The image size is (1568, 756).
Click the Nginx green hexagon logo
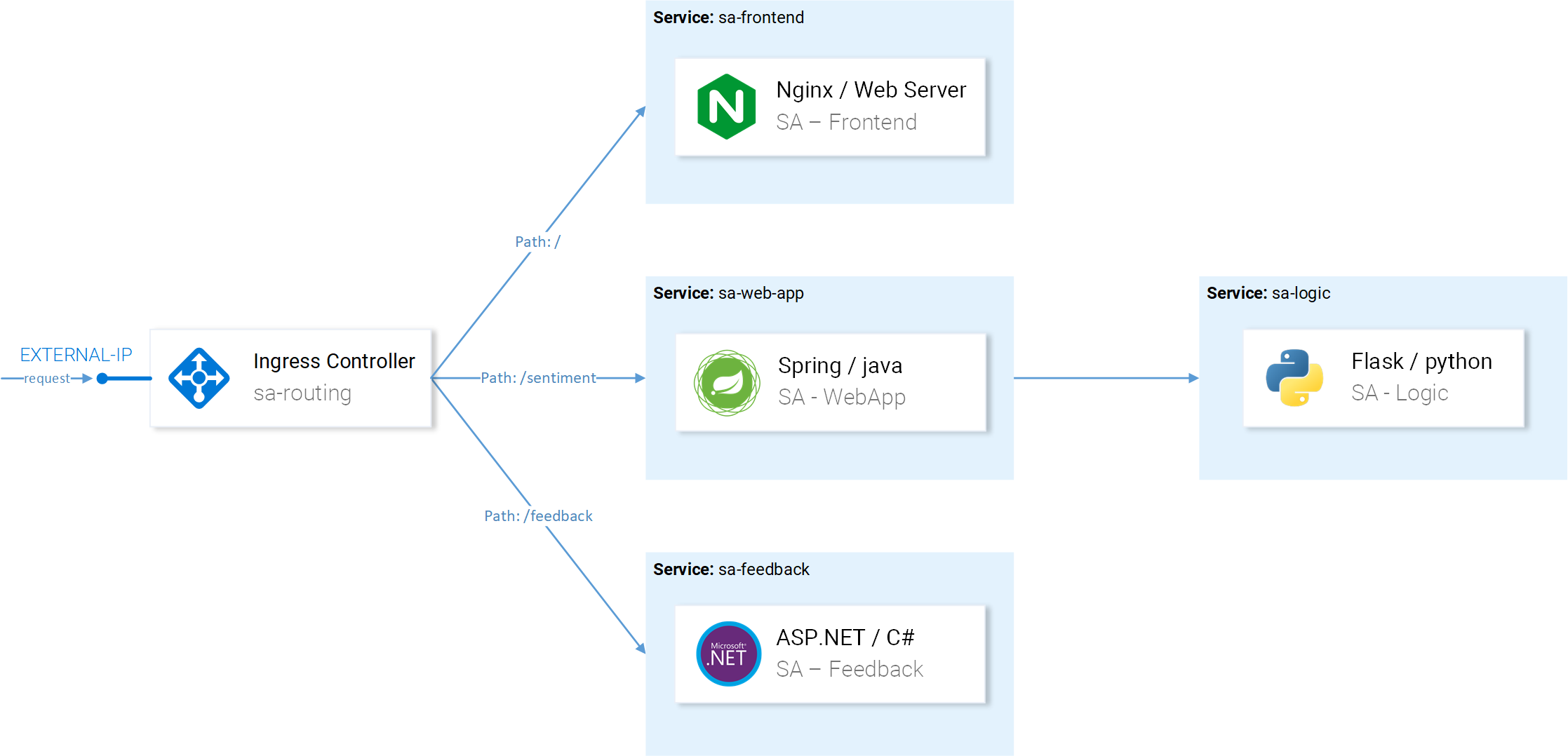726,107
